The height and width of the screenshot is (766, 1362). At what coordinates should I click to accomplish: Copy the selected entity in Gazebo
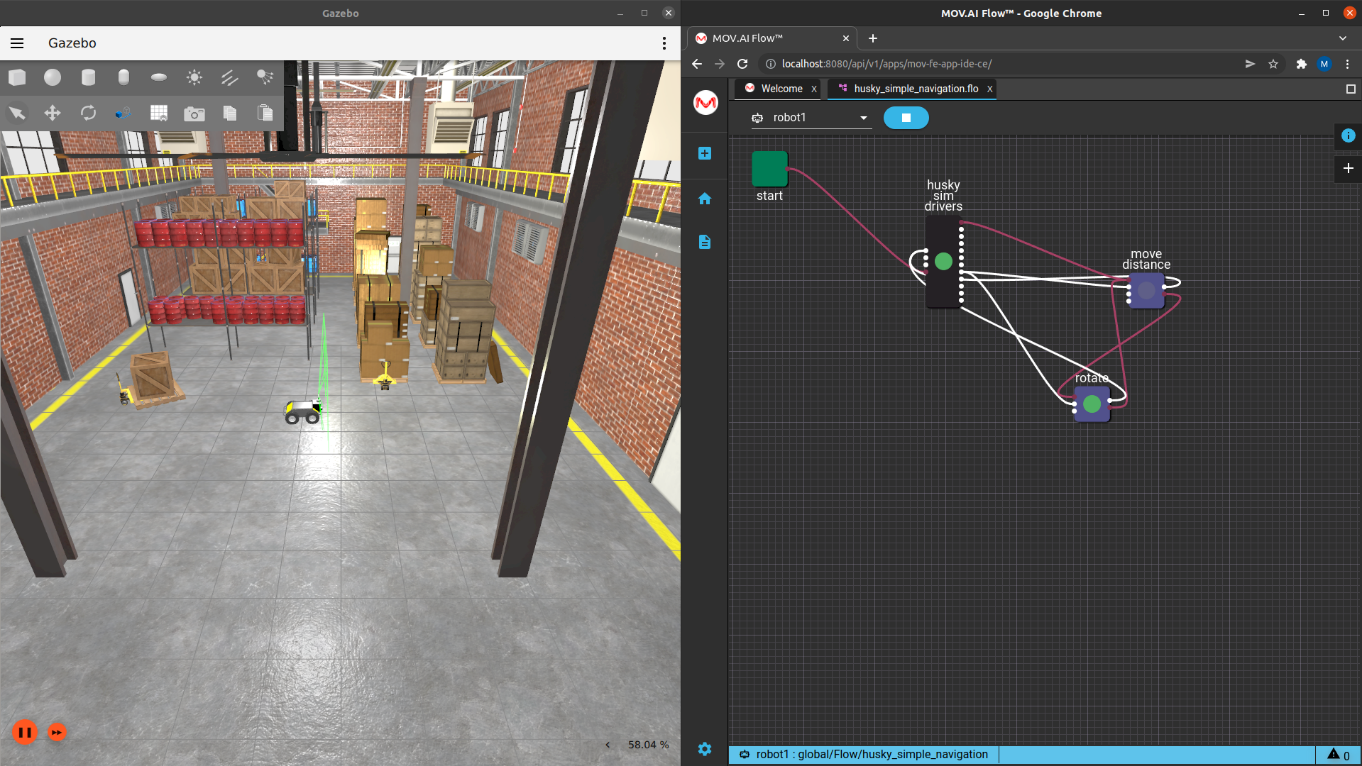coord(229,113)
